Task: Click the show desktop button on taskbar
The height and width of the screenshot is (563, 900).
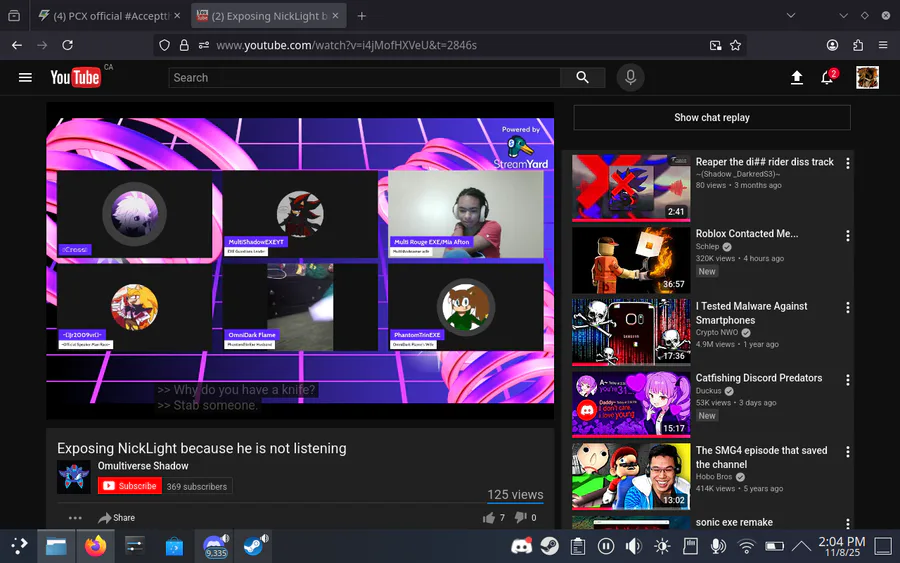Action: coord(883,546)
